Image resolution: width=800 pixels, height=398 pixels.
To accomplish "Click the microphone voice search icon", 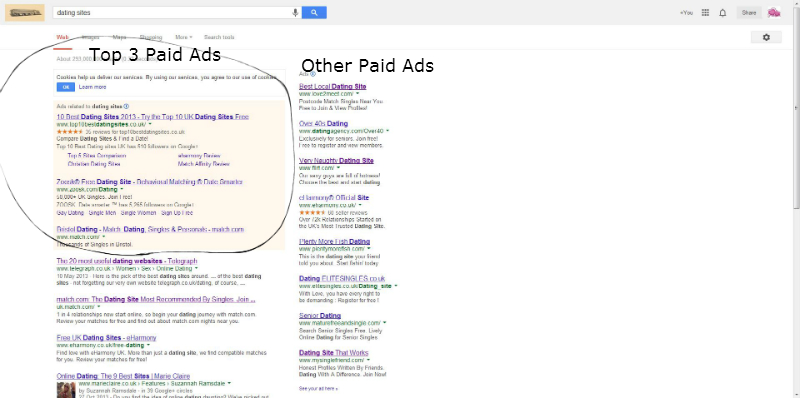I will point(295,13).
